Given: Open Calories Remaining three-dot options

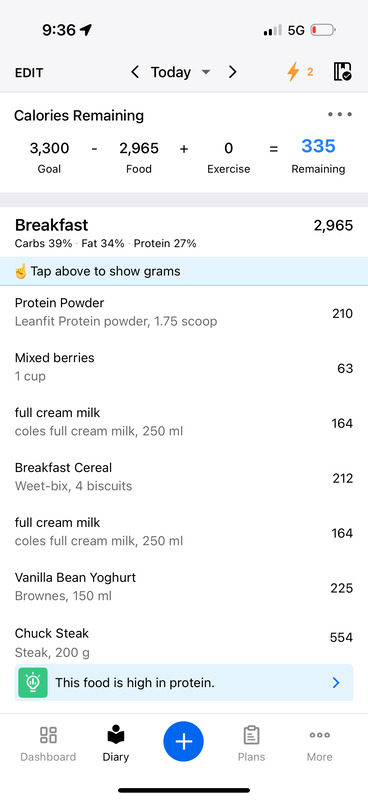Looking at the screenshot, I should coord(340,114).
